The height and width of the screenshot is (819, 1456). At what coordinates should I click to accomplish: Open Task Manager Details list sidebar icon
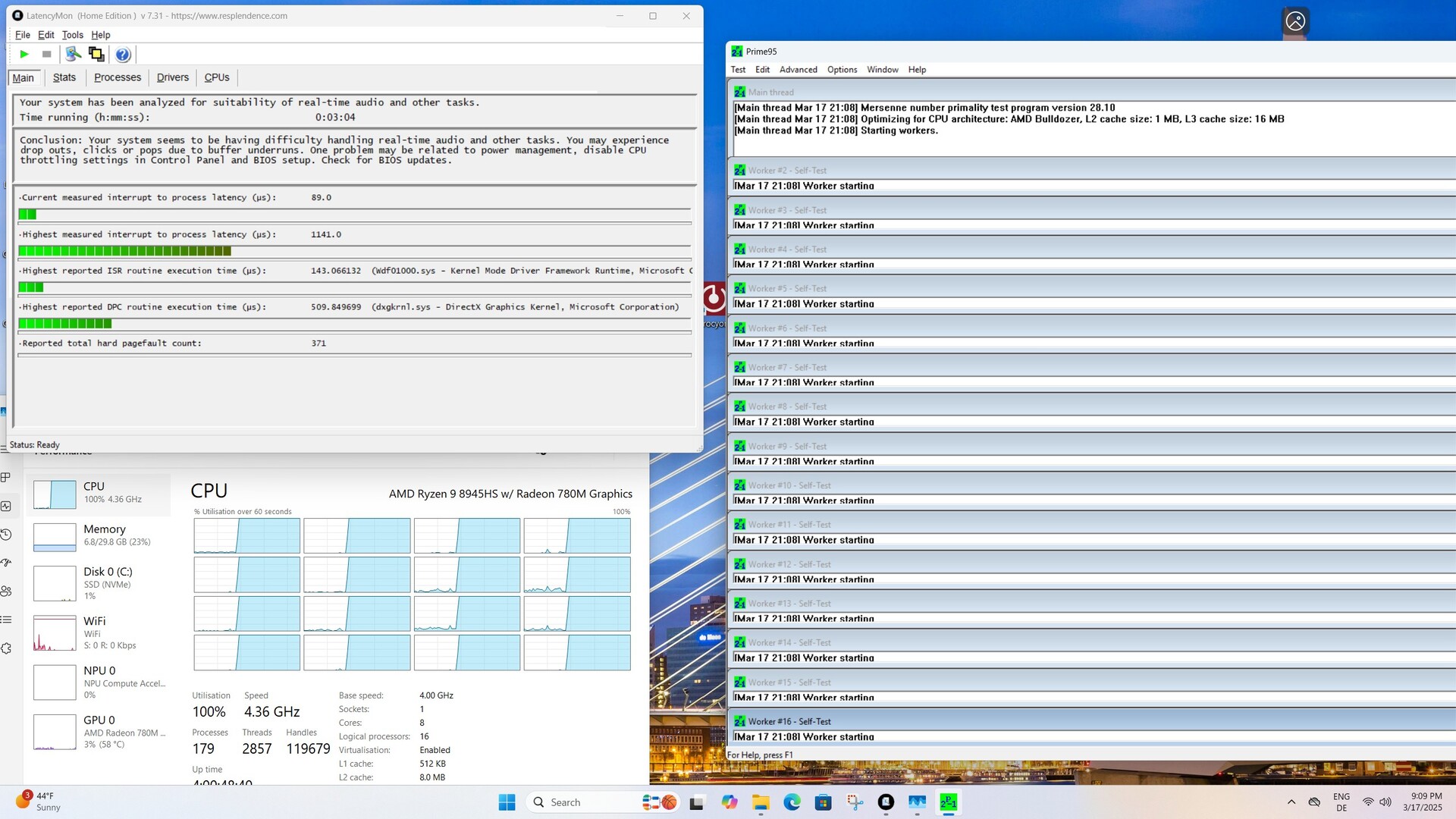click(6, 620)
